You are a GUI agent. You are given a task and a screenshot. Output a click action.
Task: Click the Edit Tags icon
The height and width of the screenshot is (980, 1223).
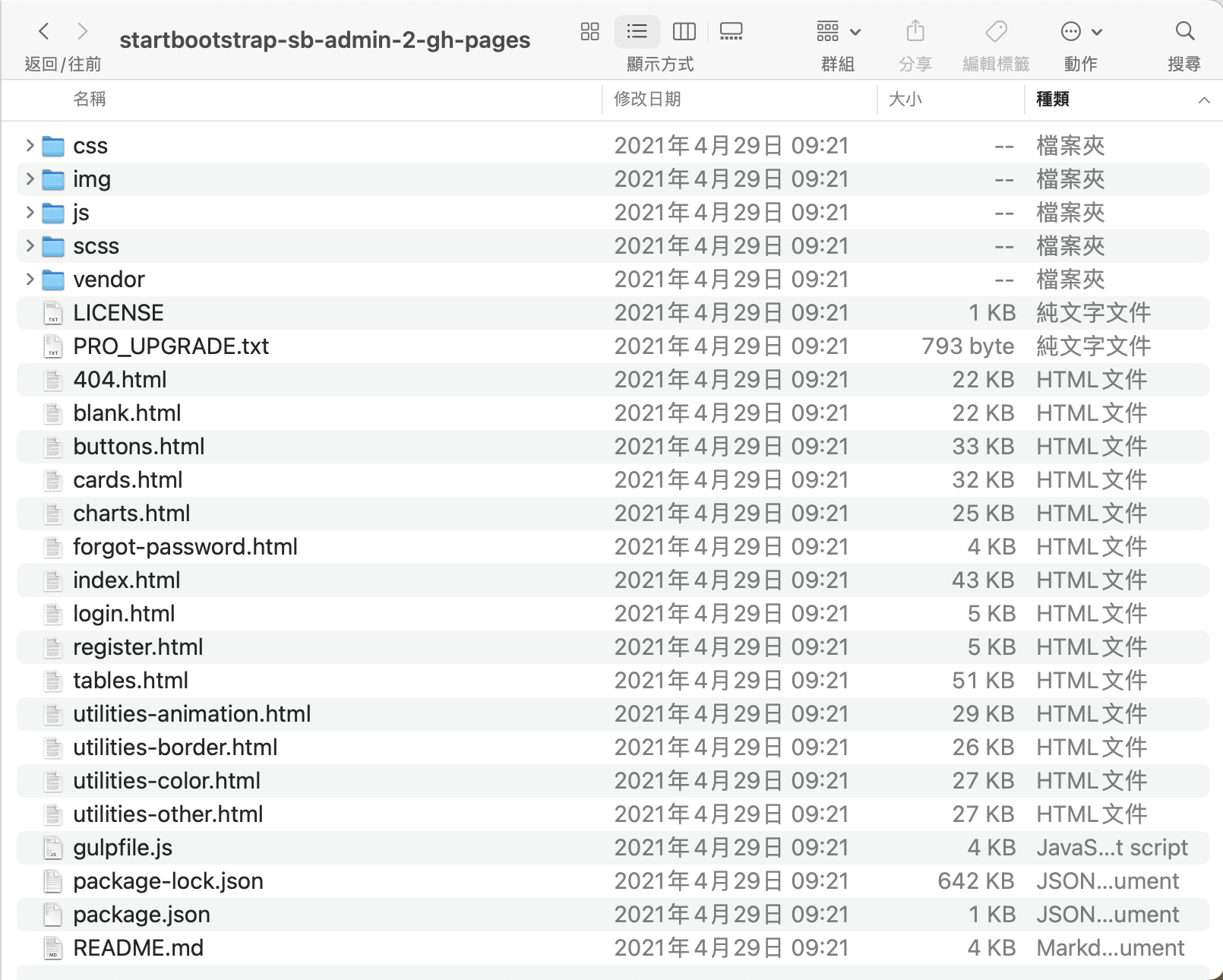click(x=995, y=32)
